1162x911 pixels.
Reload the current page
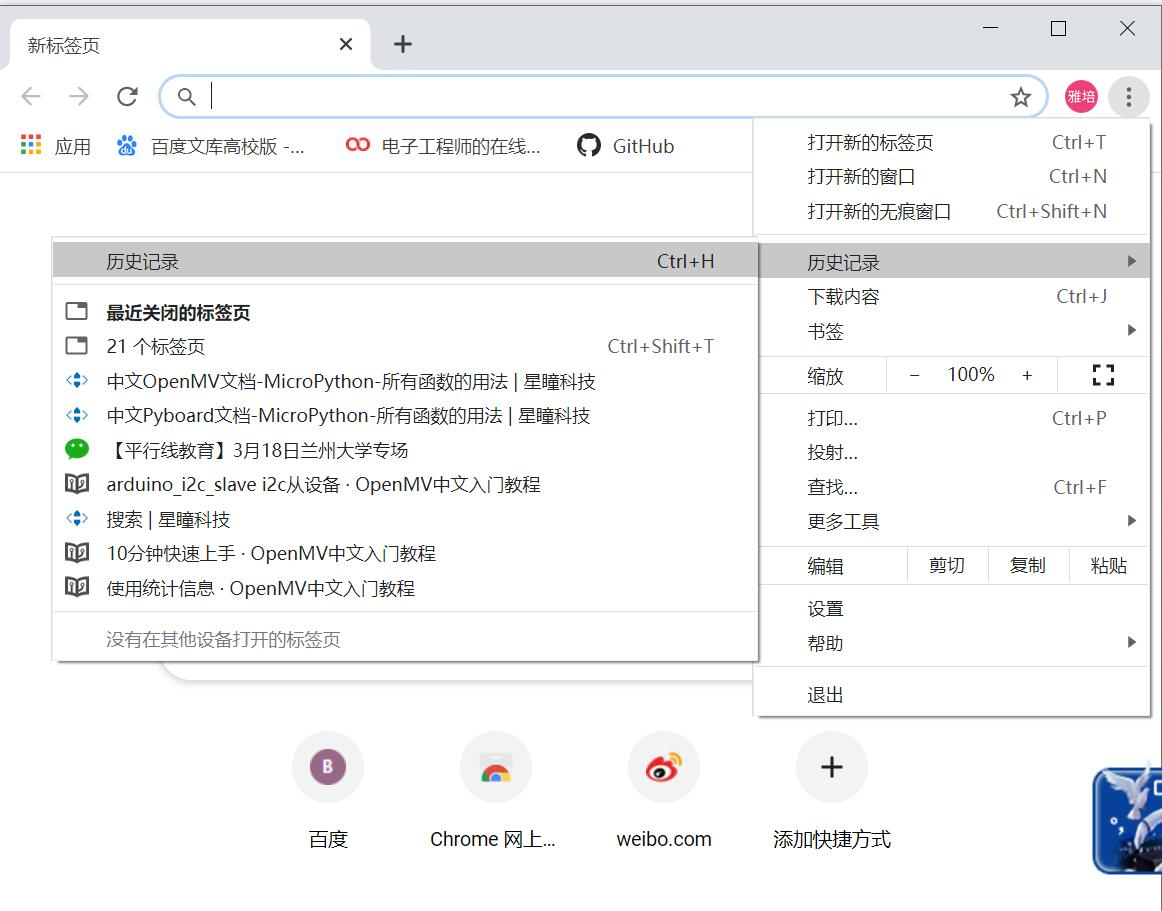(x=127, y=96)
